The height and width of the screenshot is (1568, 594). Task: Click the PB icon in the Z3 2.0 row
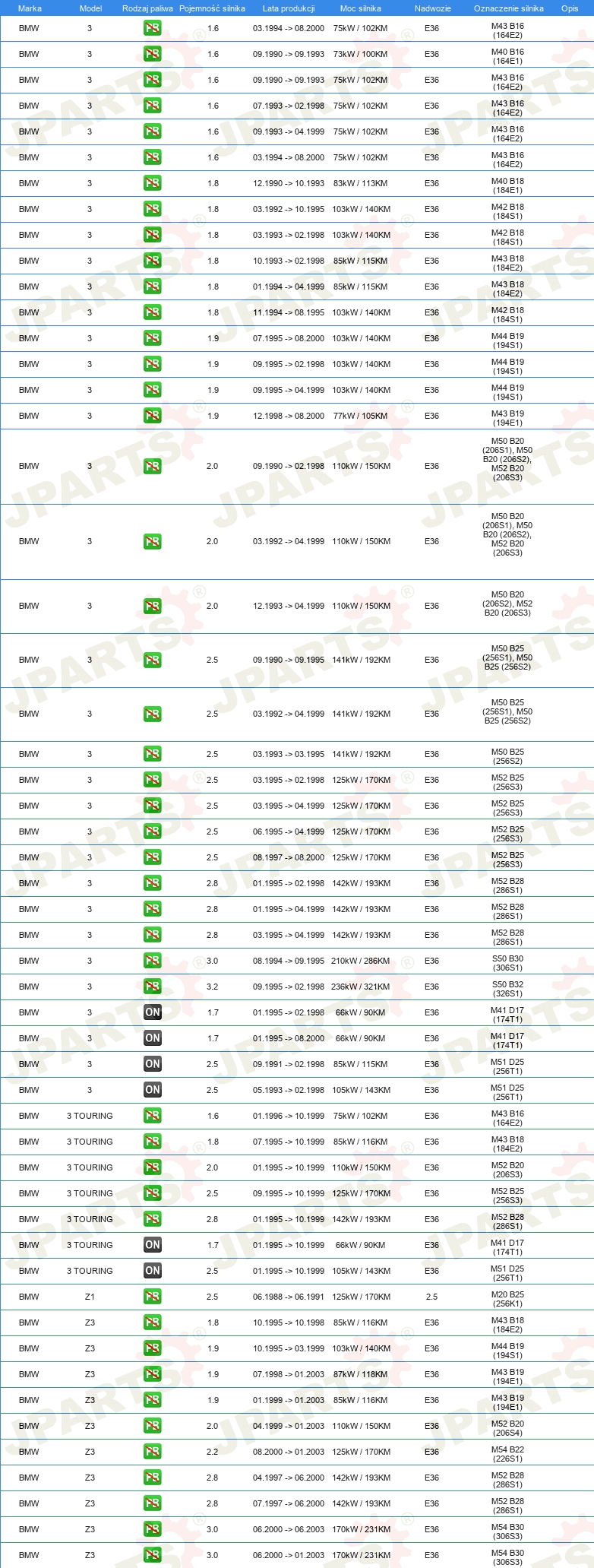coord(152,1426)
